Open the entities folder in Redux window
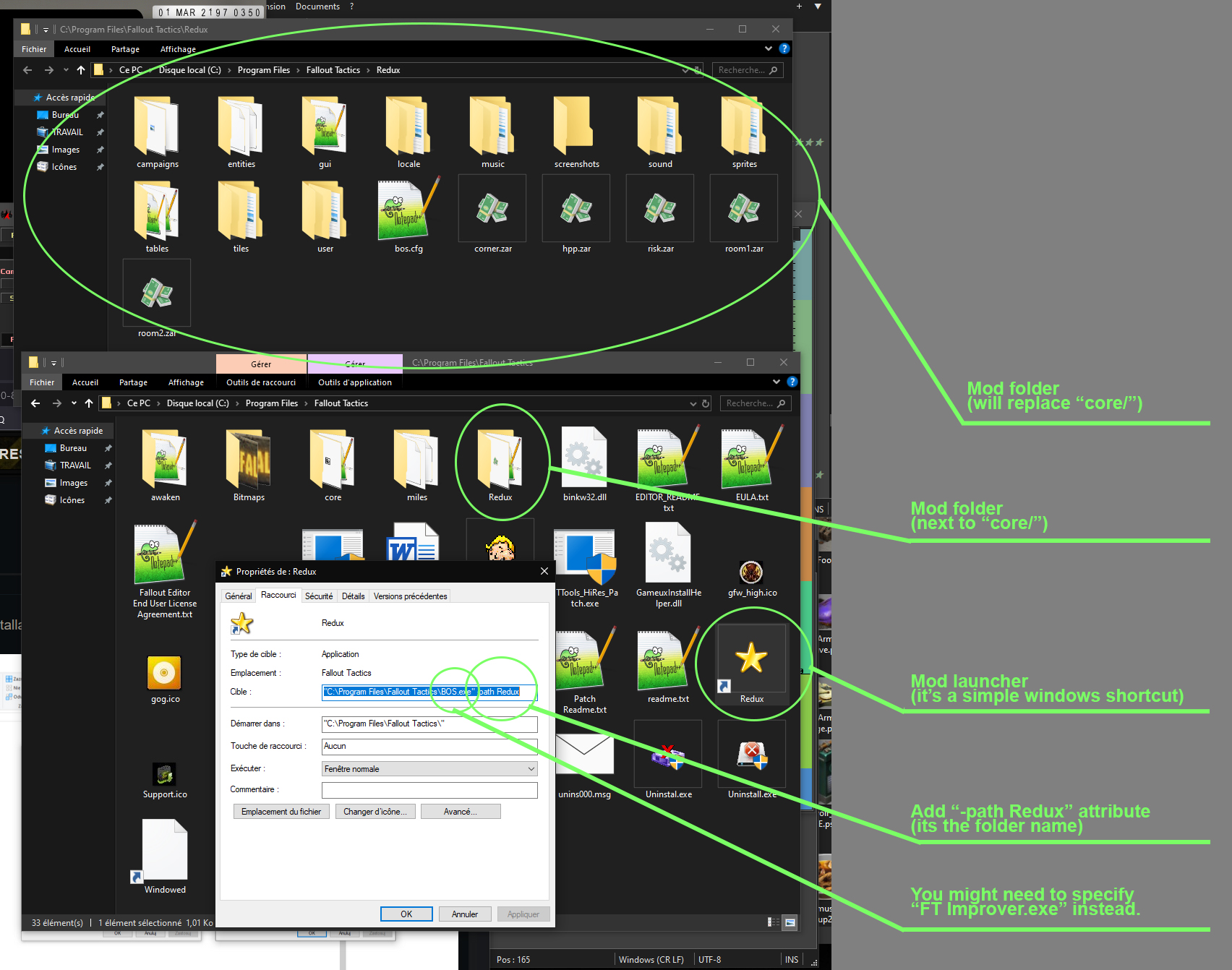 coord(241,132)
